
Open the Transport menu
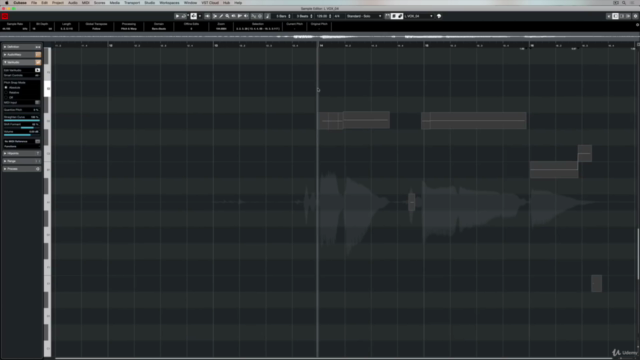coord(132,2)
